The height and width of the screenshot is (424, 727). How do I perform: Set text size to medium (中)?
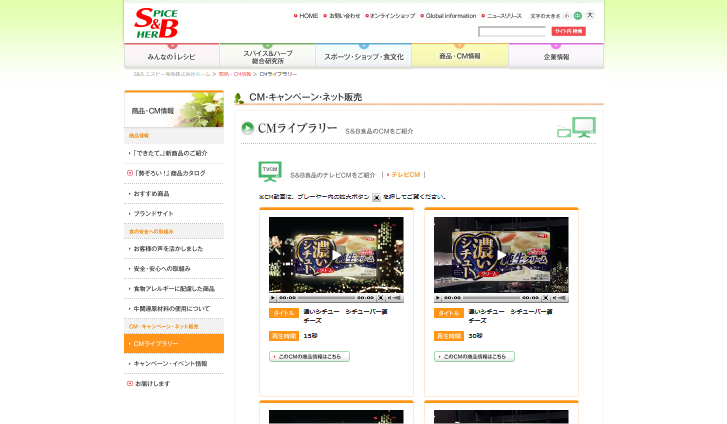(x=578, y=16)
